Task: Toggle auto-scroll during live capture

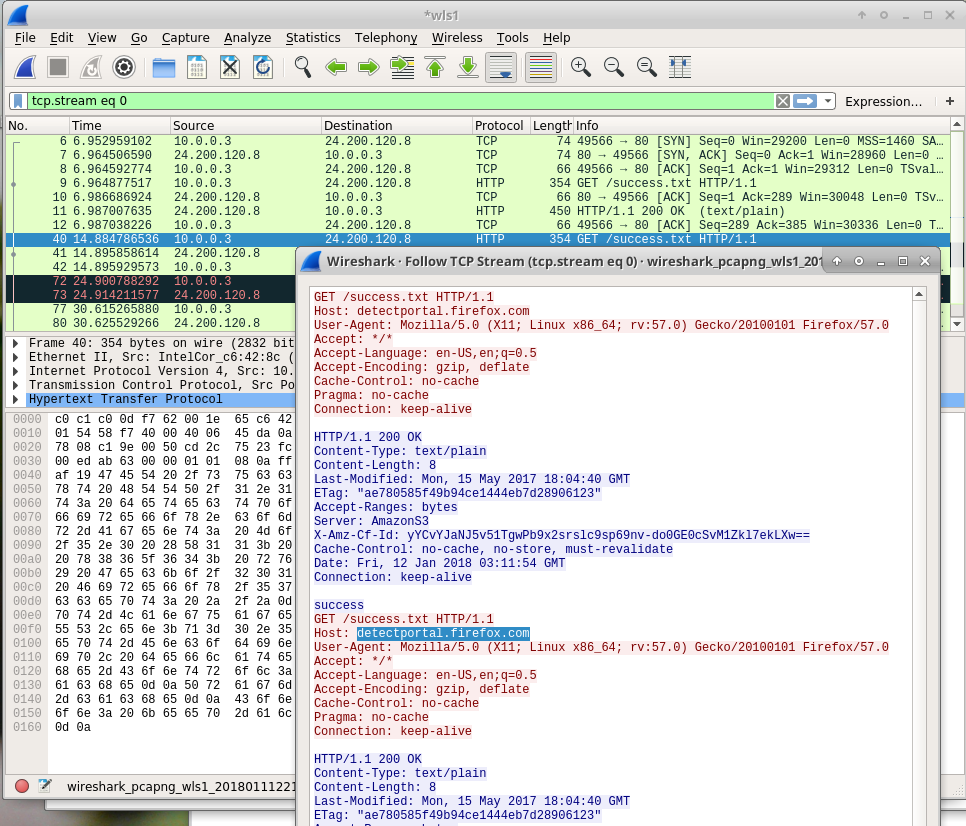Action: click(x=501, y=67)
